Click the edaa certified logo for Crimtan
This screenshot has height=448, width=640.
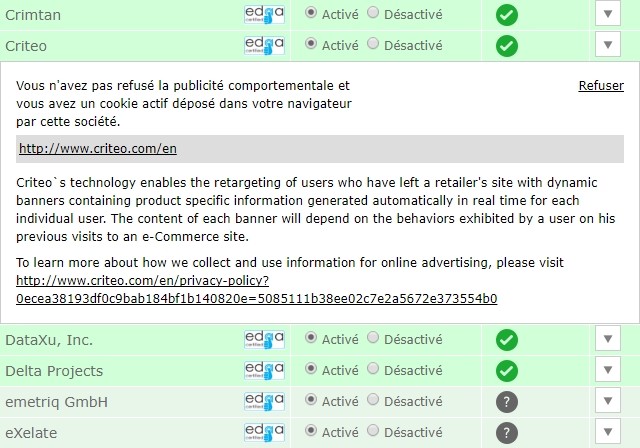(x=264, y=14)
